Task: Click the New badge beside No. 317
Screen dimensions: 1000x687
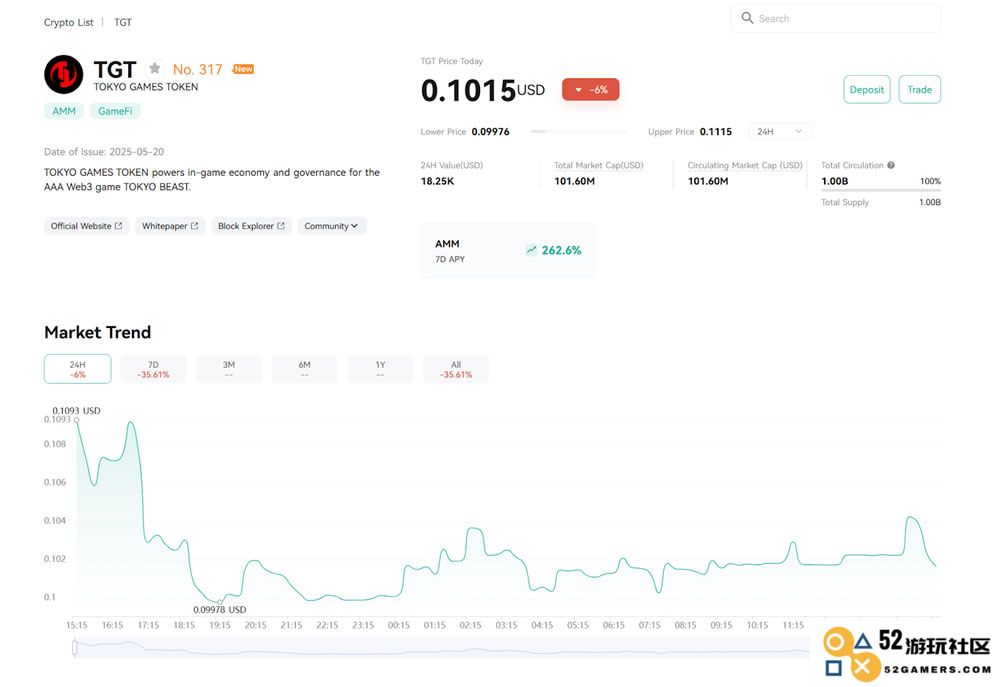Action: point(243,69)
